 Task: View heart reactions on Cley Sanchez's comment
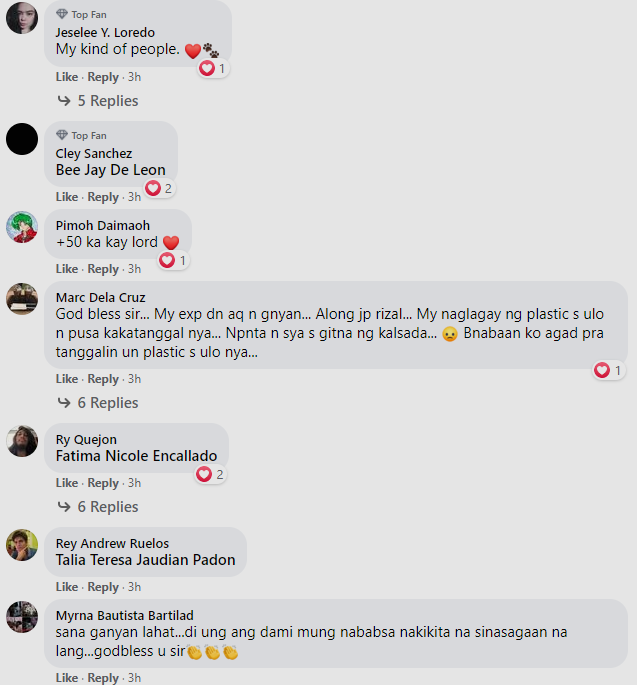click(x=159, y=189)
